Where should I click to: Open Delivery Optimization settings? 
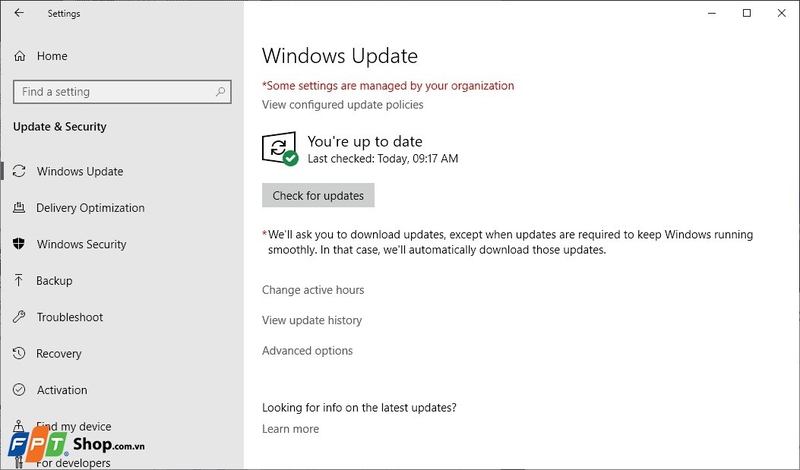90,208
